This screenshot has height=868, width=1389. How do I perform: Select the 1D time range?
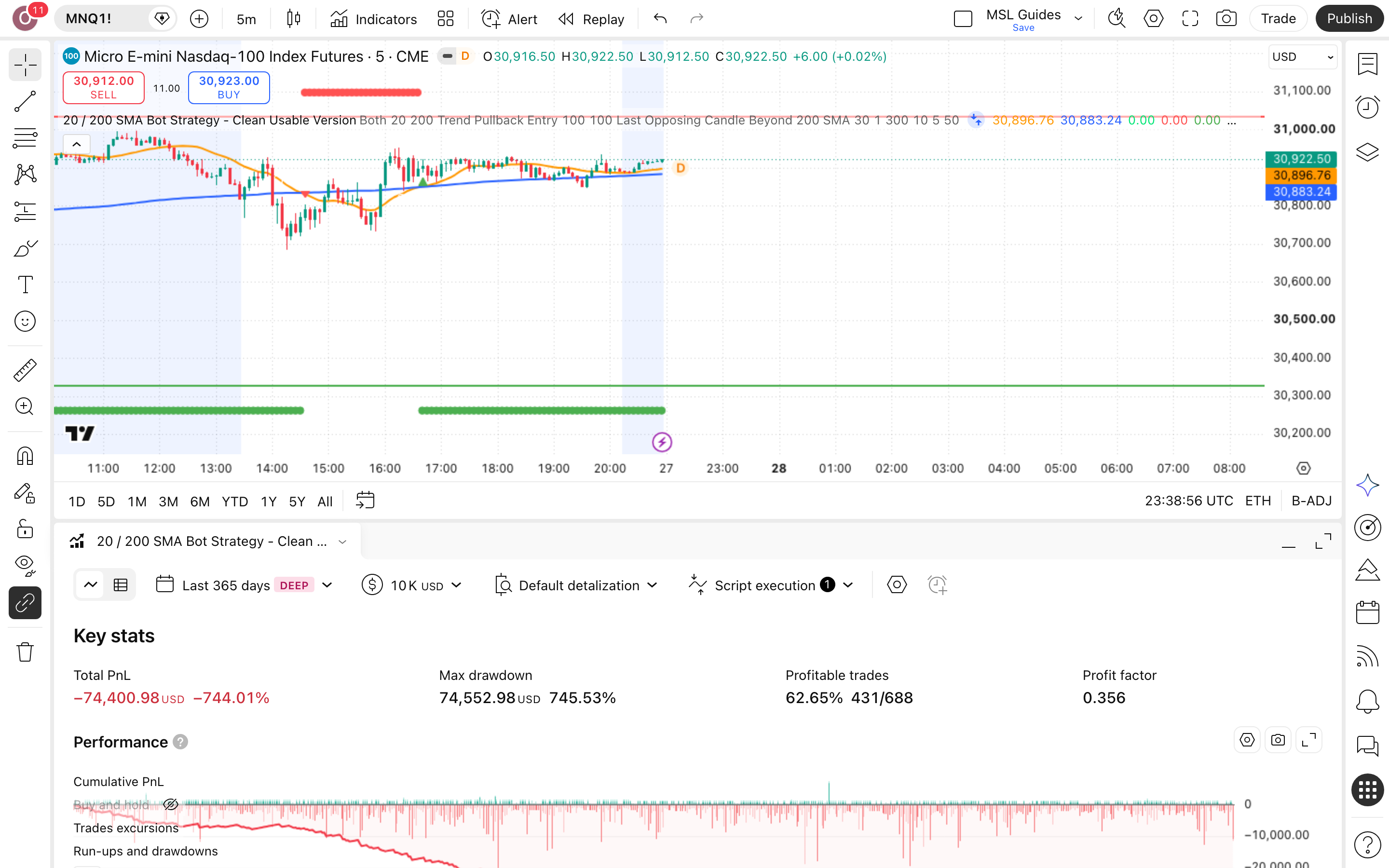click(x=77, y=502)
